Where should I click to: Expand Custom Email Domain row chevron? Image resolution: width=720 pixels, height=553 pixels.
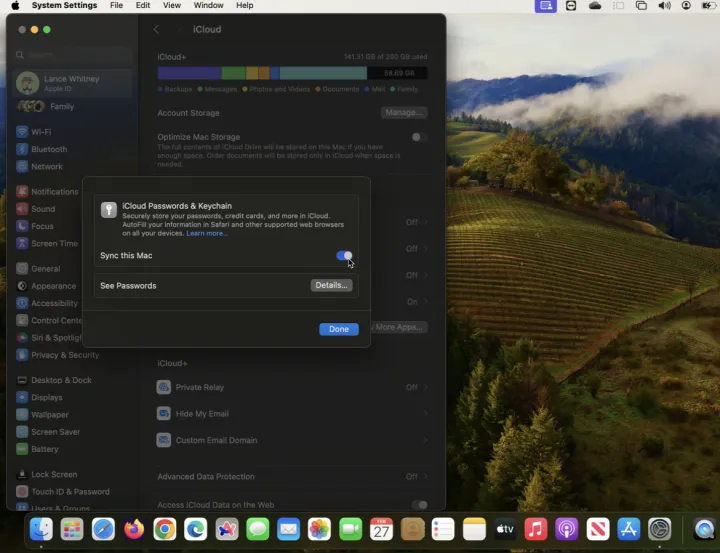click(x=426, y=440)
